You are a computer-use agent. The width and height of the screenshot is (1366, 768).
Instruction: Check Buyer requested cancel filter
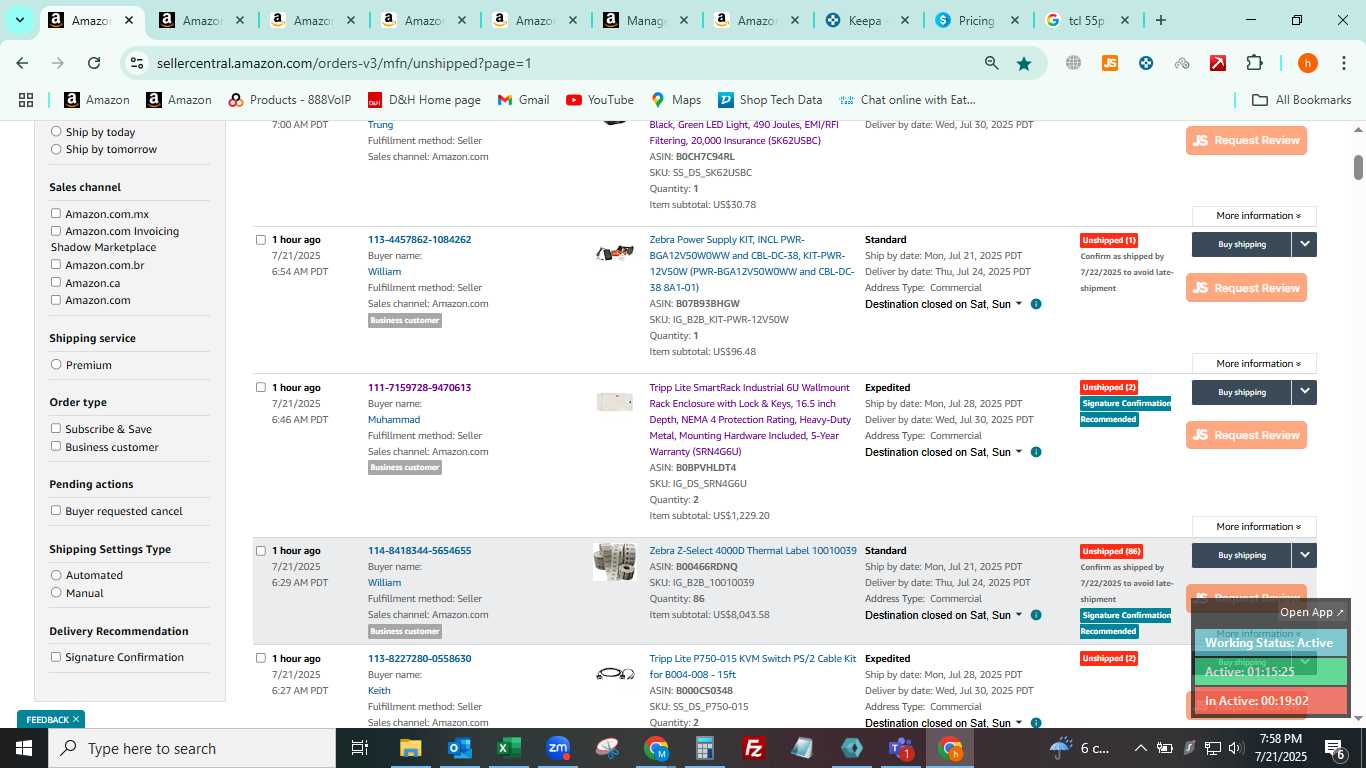[56, 511]
